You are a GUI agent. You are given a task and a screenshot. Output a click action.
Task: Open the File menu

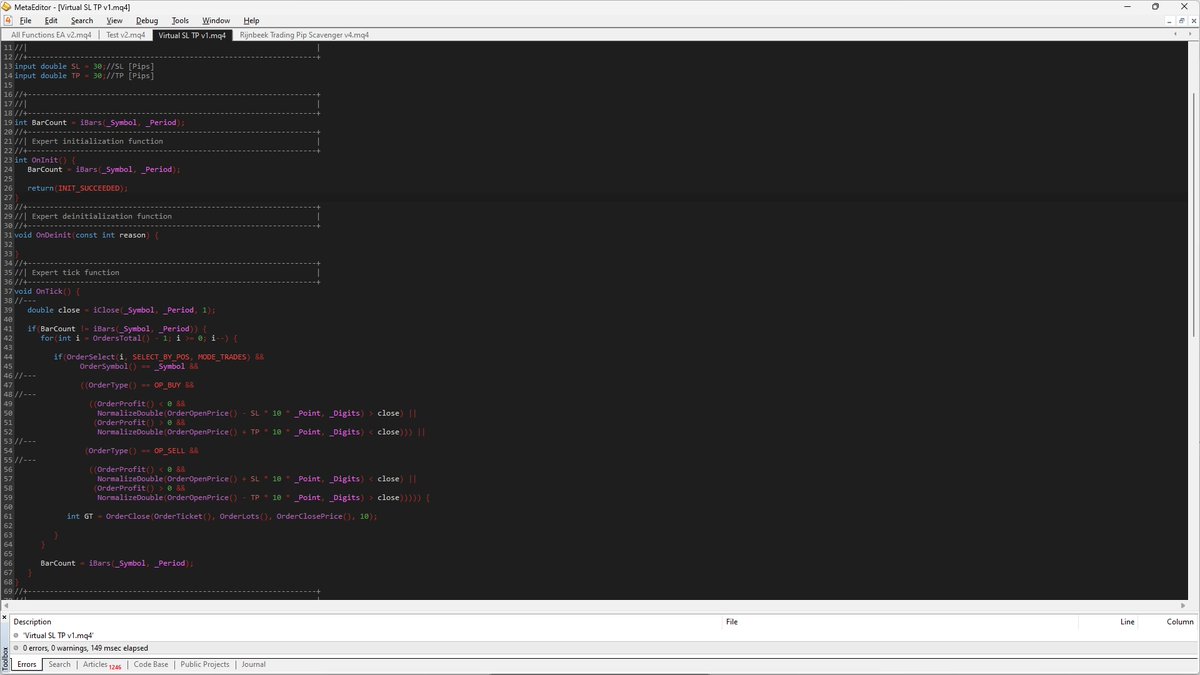point(26,20)
